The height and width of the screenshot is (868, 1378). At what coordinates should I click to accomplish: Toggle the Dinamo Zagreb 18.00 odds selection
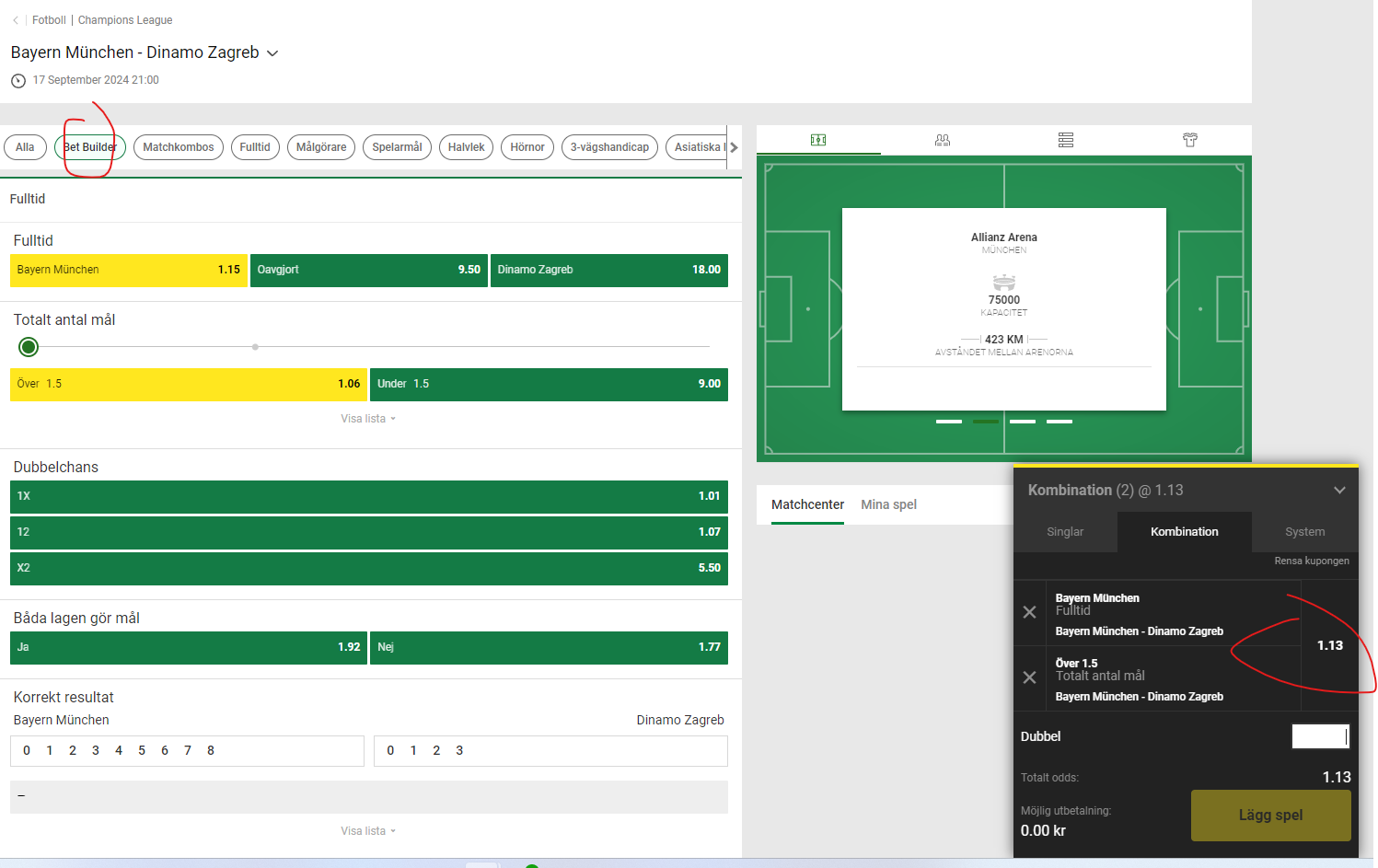pyautogui.click(x=608, y=270)
